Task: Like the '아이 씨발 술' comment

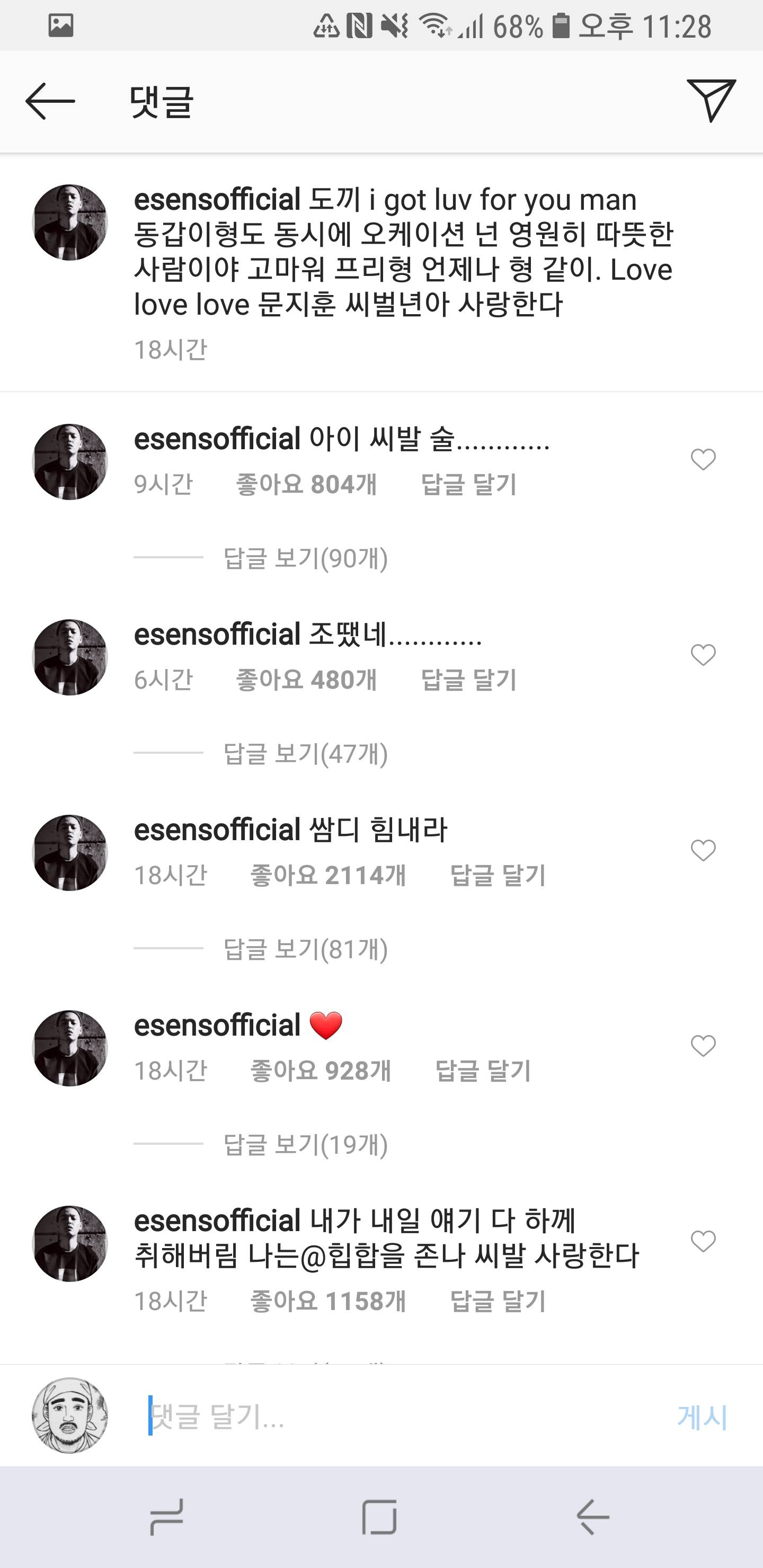Action: 703,460
